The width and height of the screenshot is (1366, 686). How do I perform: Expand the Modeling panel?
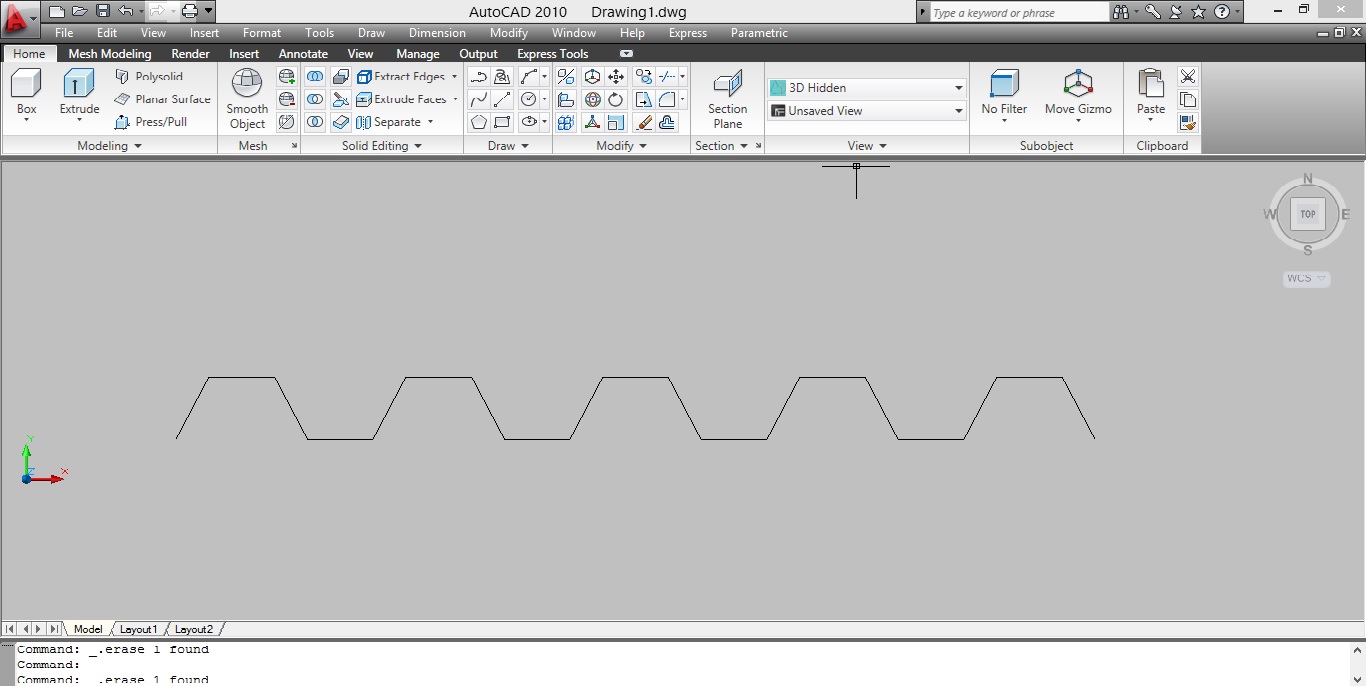point(109,146)
